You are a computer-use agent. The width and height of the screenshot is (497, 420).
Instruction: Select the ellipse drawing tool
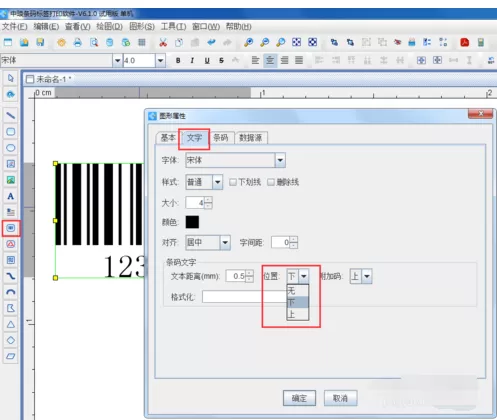point(11,148)
